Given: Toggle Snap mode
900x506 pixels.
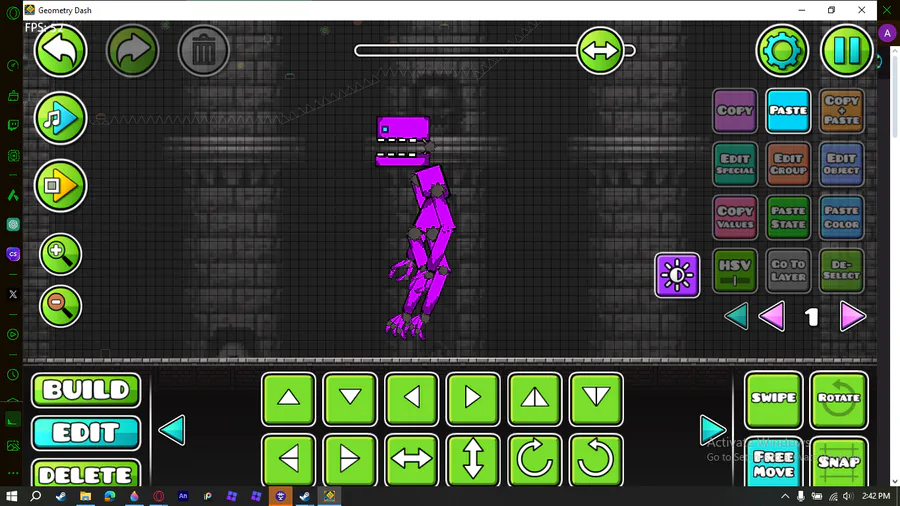Looking at the screenshot, I should [839, 462].
